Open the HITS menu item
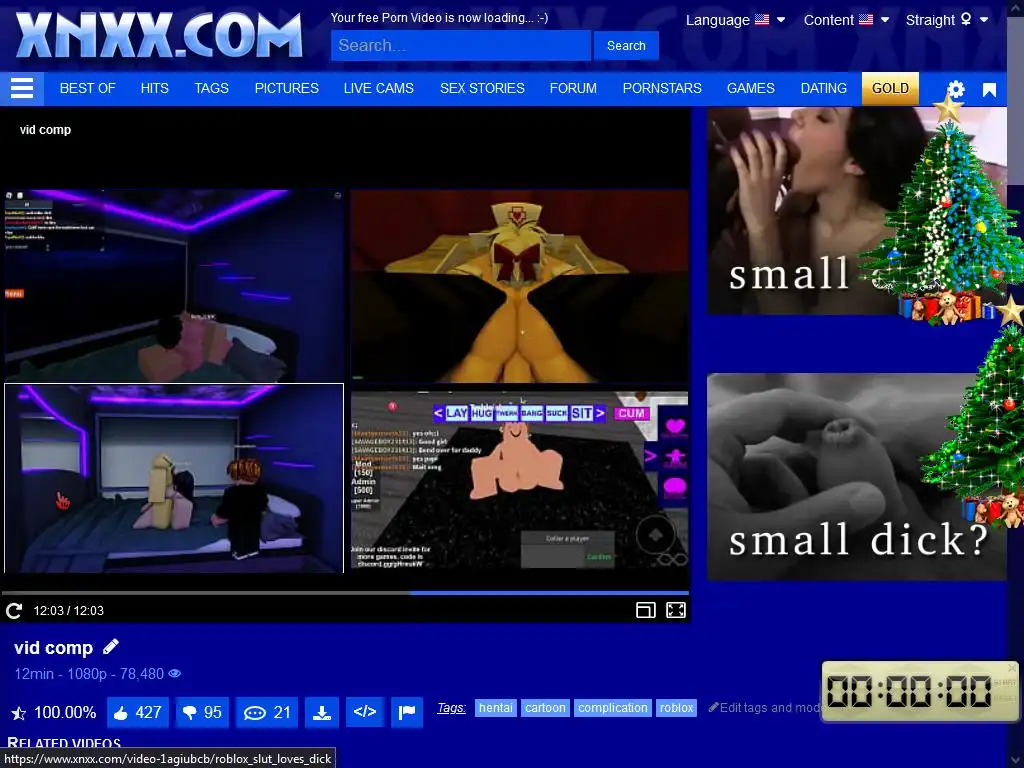This screenshot has width=1024, height=768. click(155, 88)
